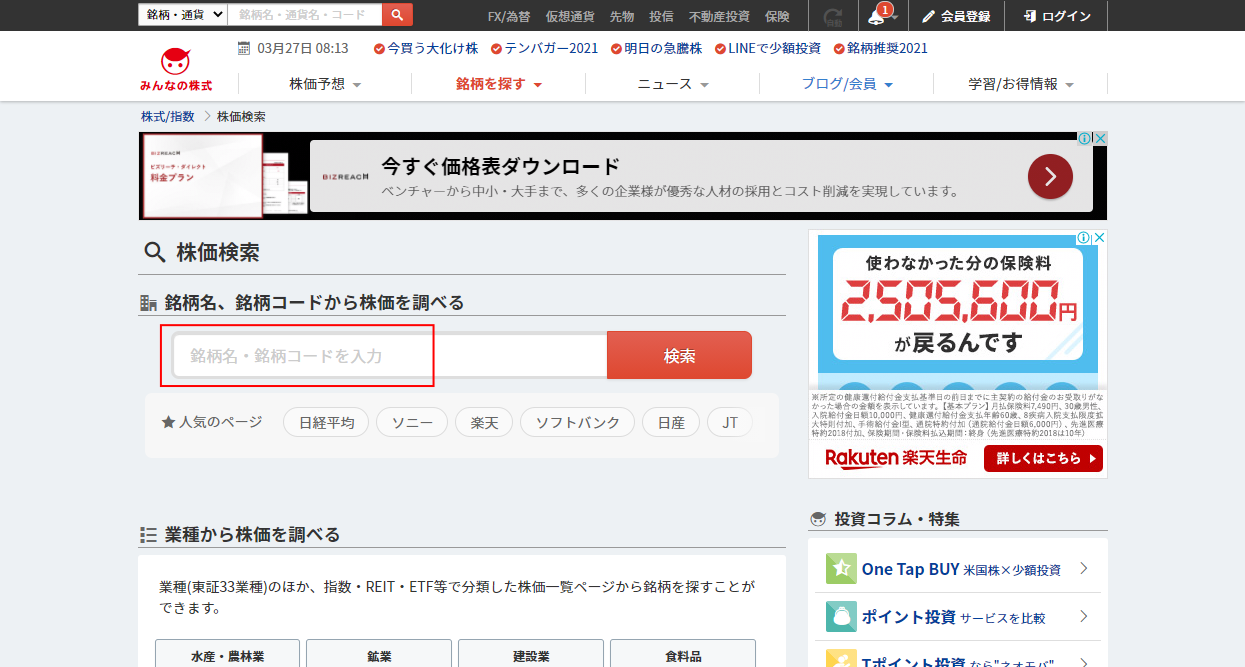
Task: Open 投信 in top menu
Action: [661, 16]
